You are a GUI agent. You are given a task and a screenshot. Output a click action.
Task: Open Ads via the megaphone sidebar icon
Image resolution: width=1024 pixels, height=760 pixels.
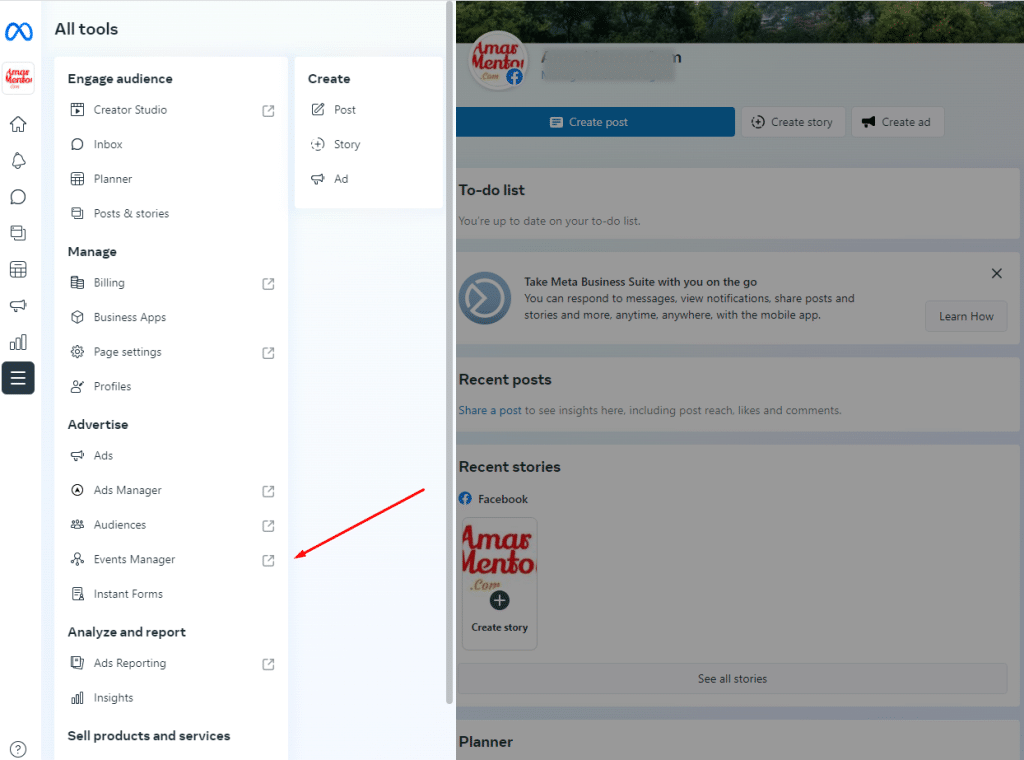tap(18, 305)
